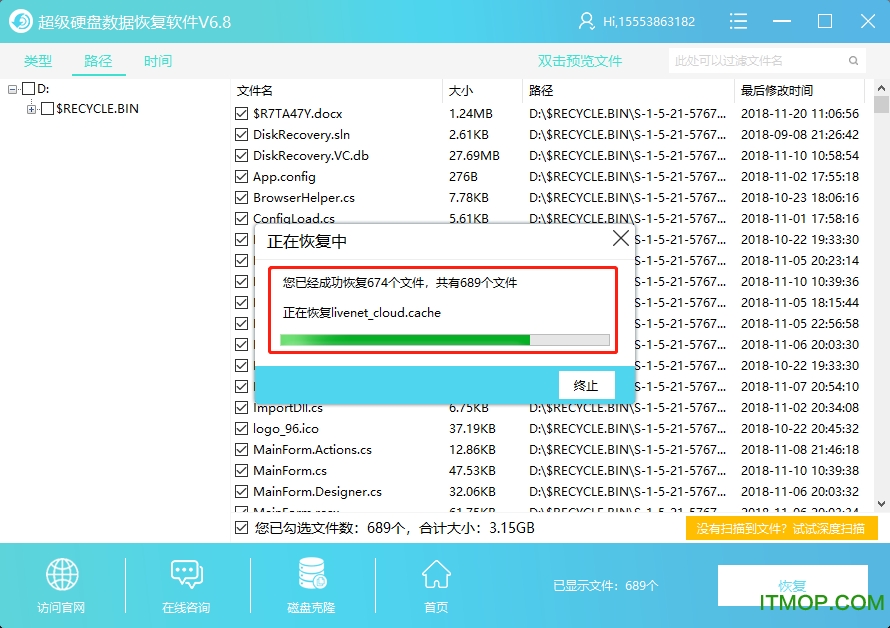Select the 磁盘克隆 disk clone icon
Image resolution: width=890 pixels, height=628 pixels.
pyautogui.click(x=310, y=577)
